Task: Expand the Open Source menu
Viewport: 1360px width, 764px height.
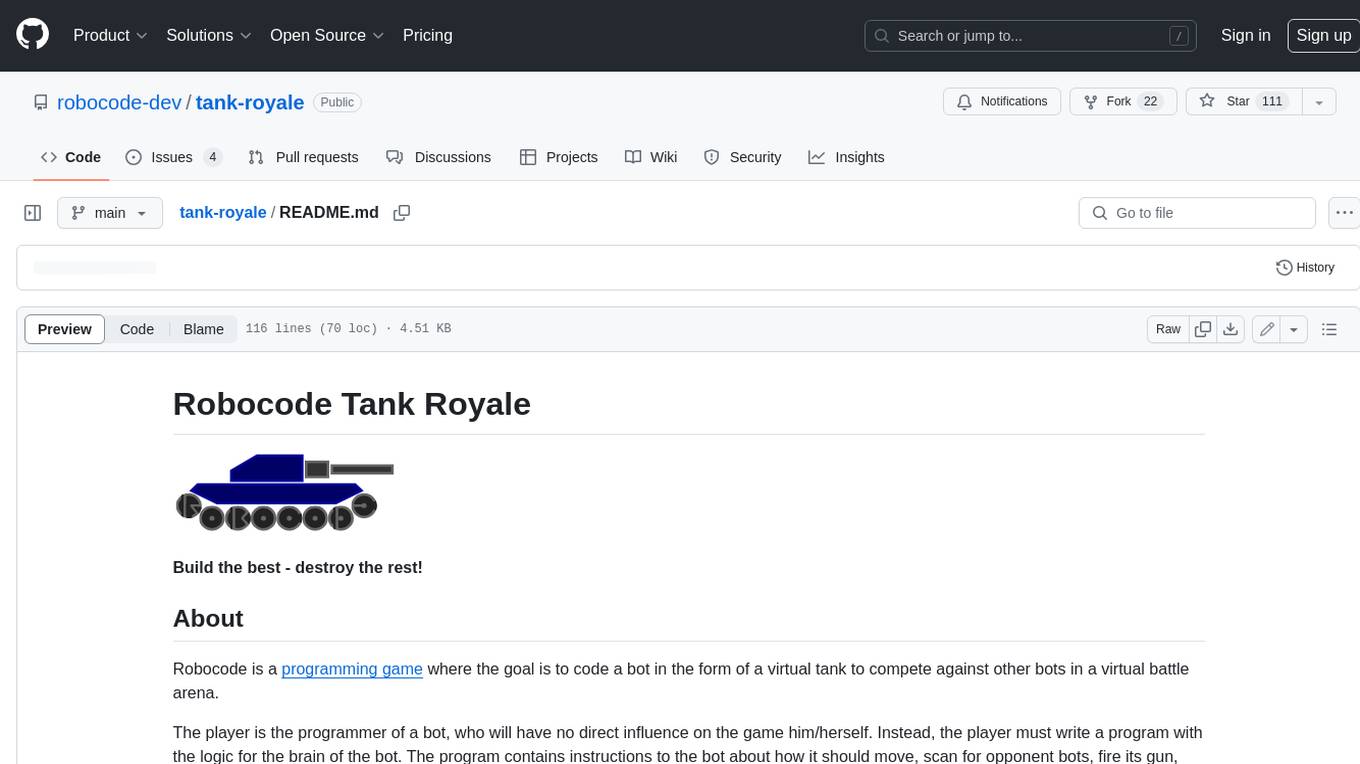Action: tap(327, 35)
